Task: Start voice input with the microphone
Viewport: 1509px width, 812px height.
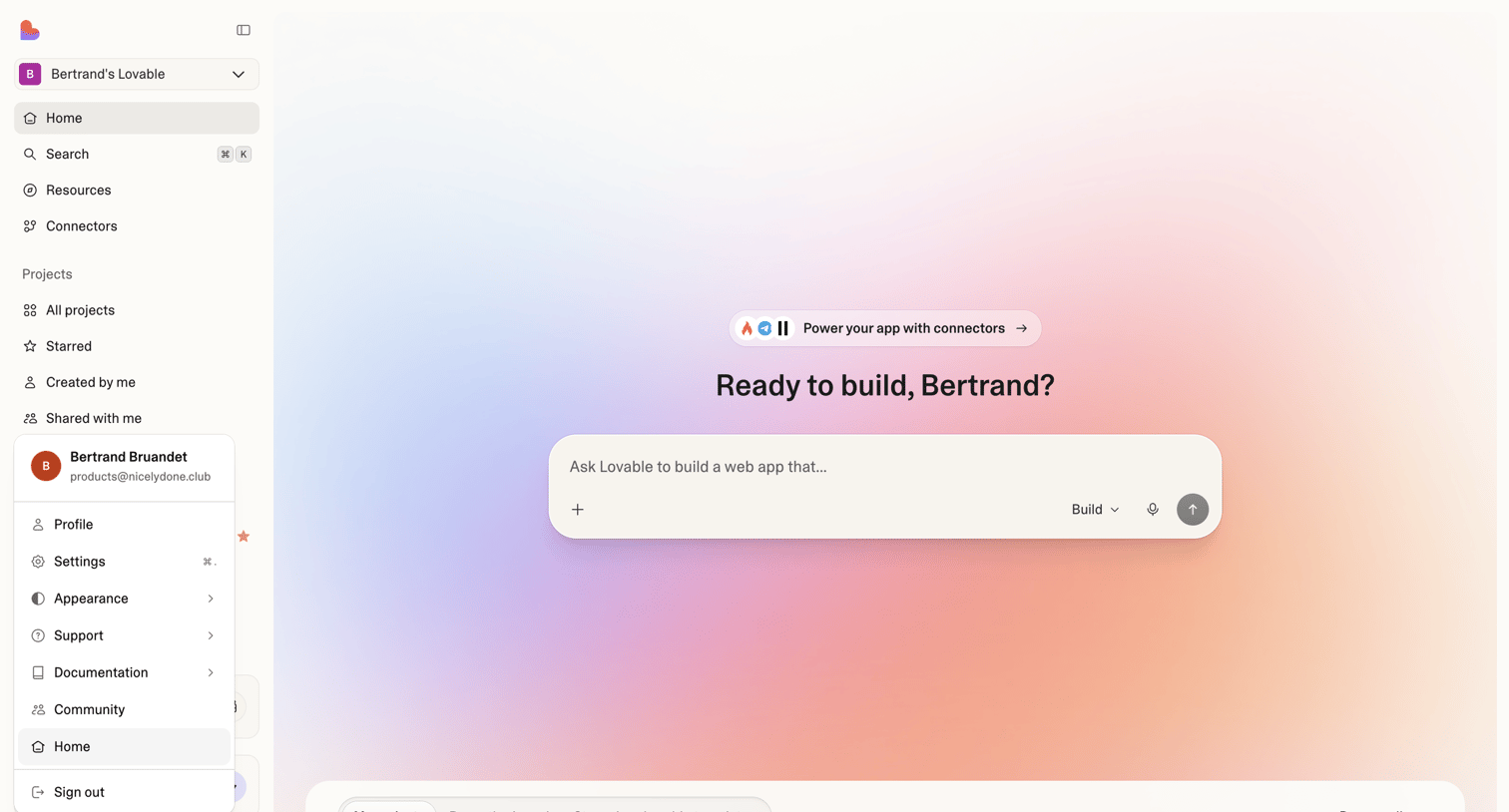Action: (x=1153, y=510)
